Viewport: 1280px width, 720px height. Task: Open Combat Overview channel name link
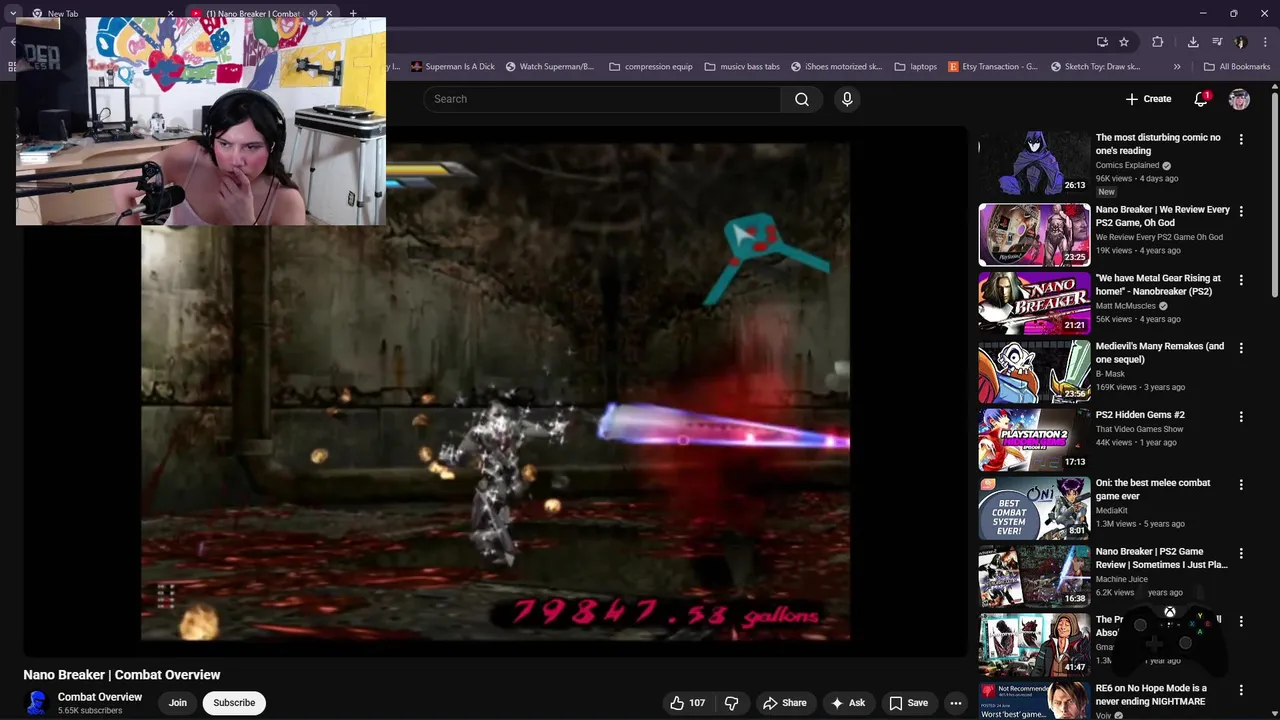coord(100,697)
